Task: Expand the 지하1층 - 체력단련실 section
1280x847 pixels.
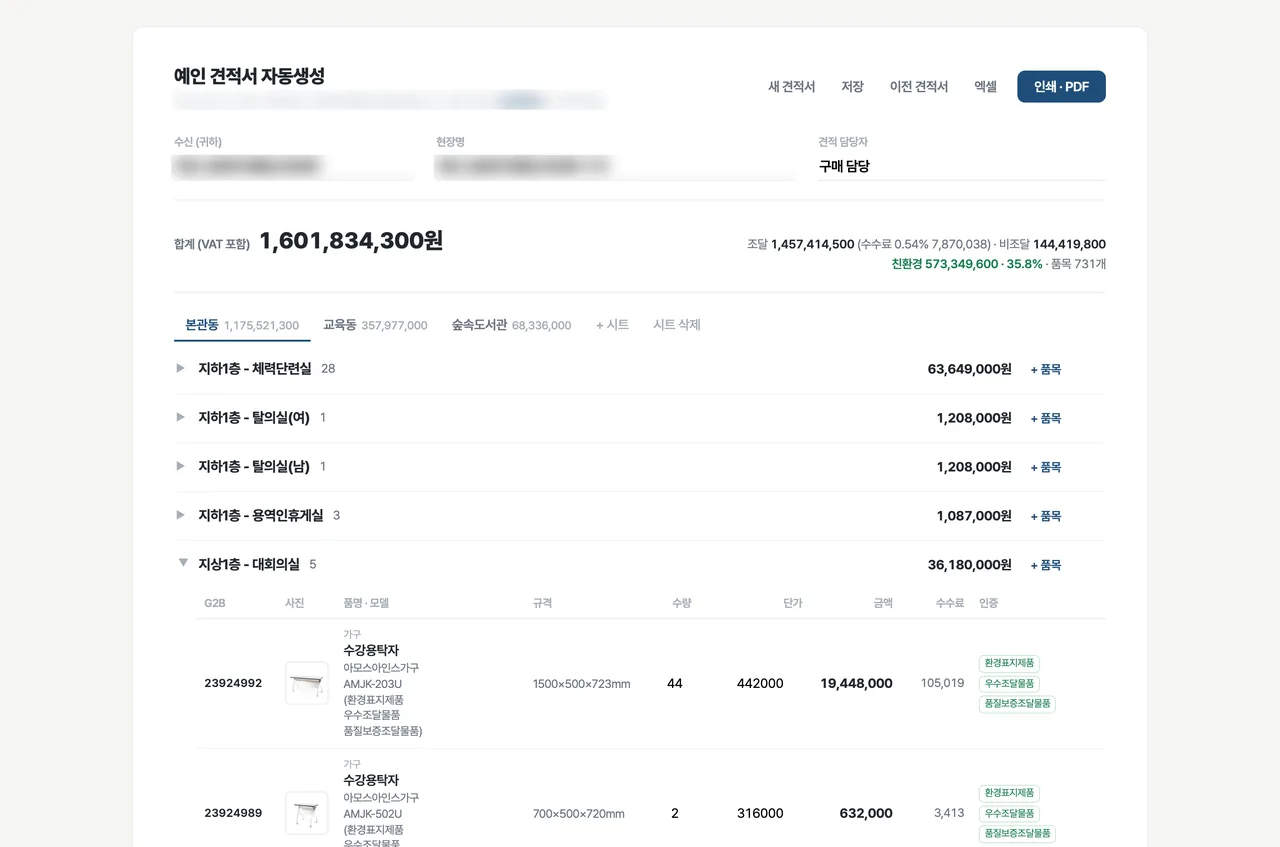Action: (x=181, y=368)
